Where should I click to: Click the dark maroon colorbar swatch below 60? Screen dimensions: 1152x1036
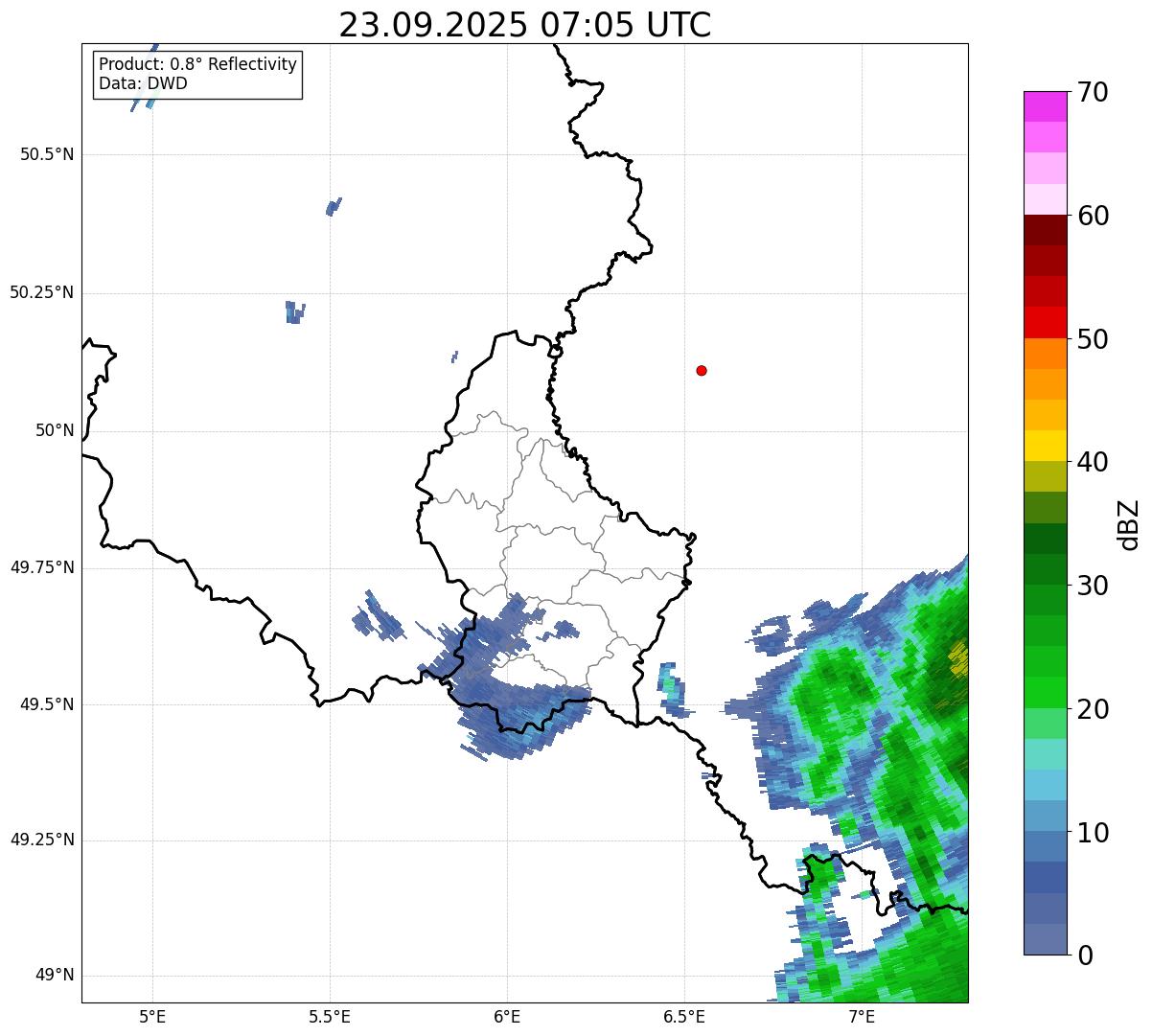pos(1045,230)
